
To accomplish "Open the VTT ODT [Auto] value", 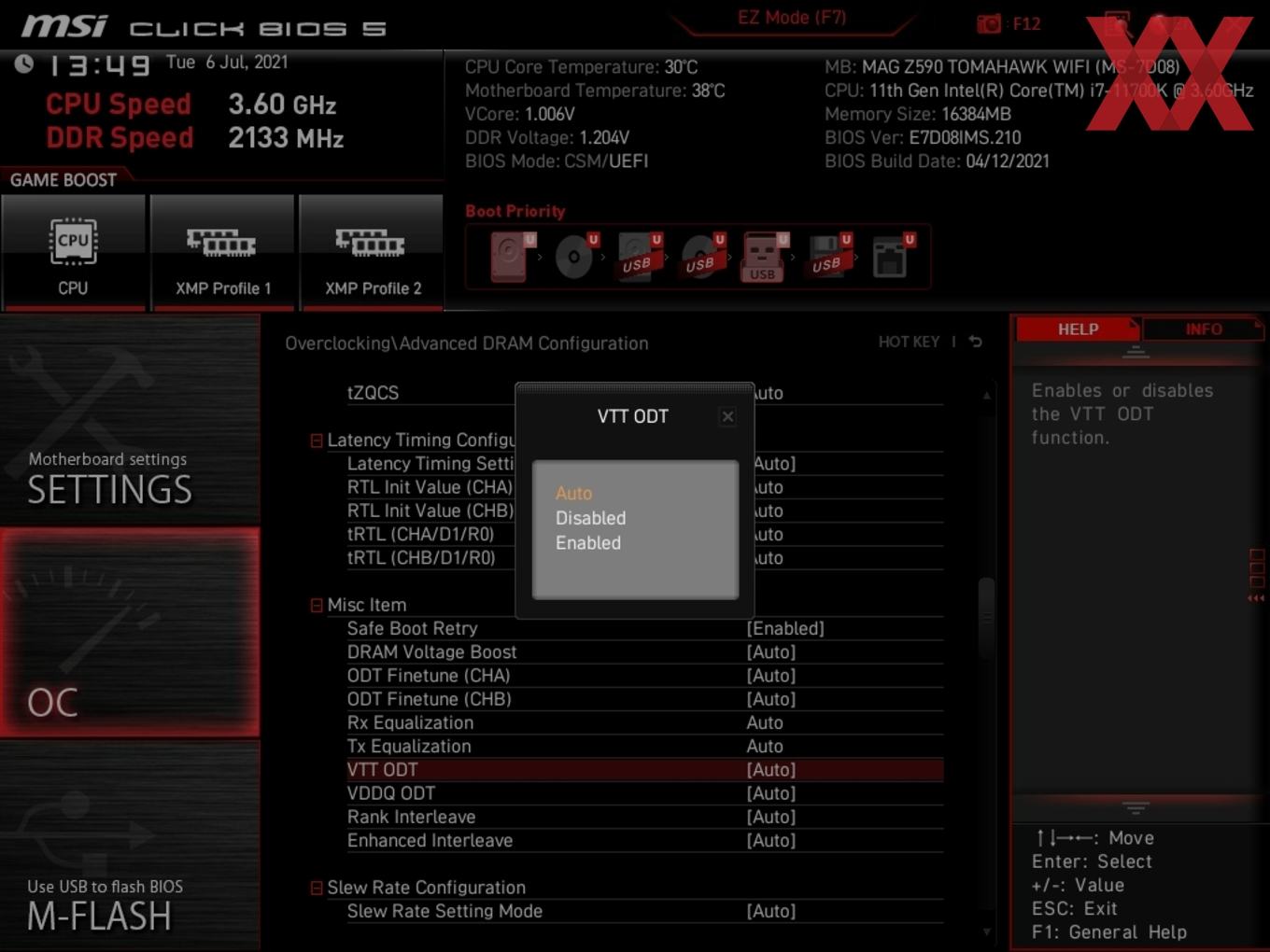I will point(771,770).
